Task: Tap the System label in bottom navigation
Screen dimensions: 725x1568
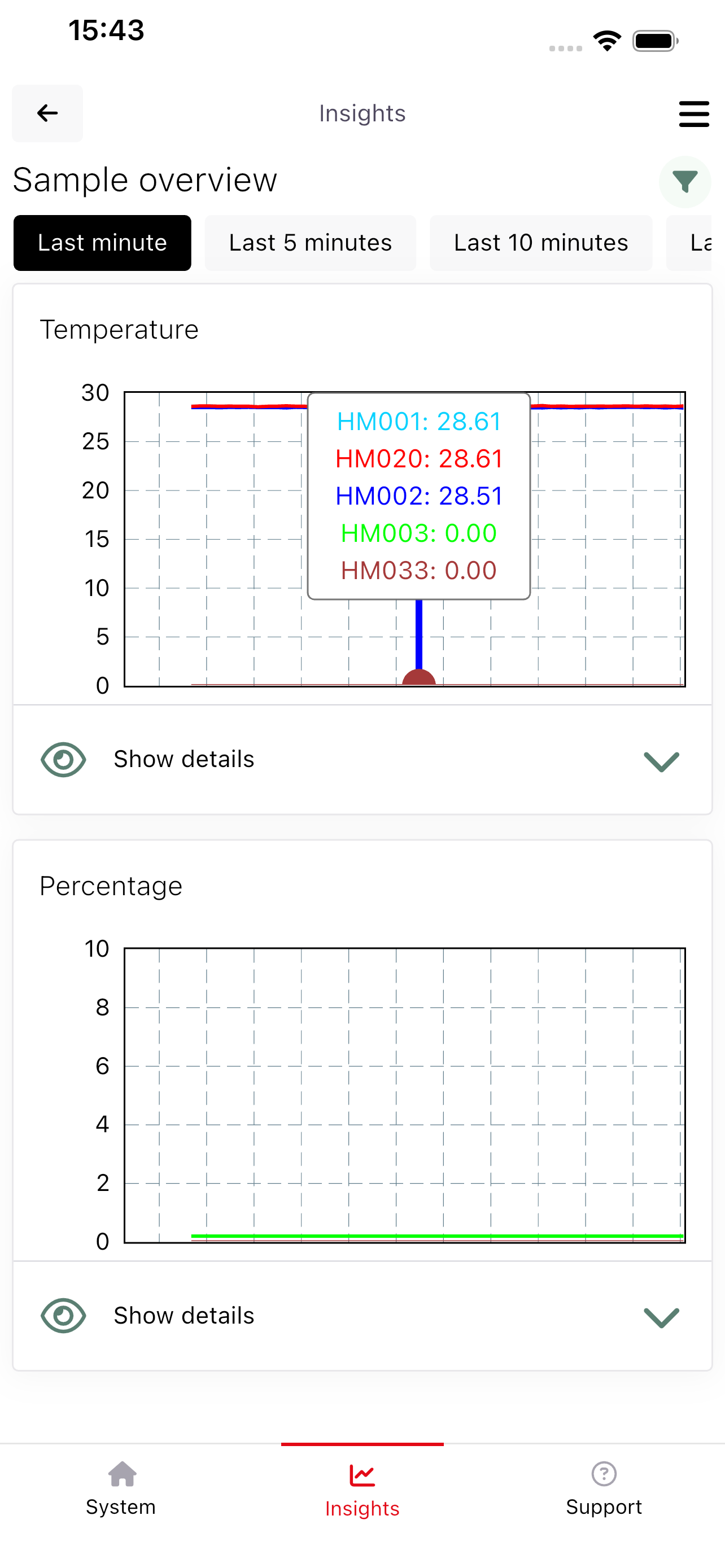Action: click(x=120, y=1507)
